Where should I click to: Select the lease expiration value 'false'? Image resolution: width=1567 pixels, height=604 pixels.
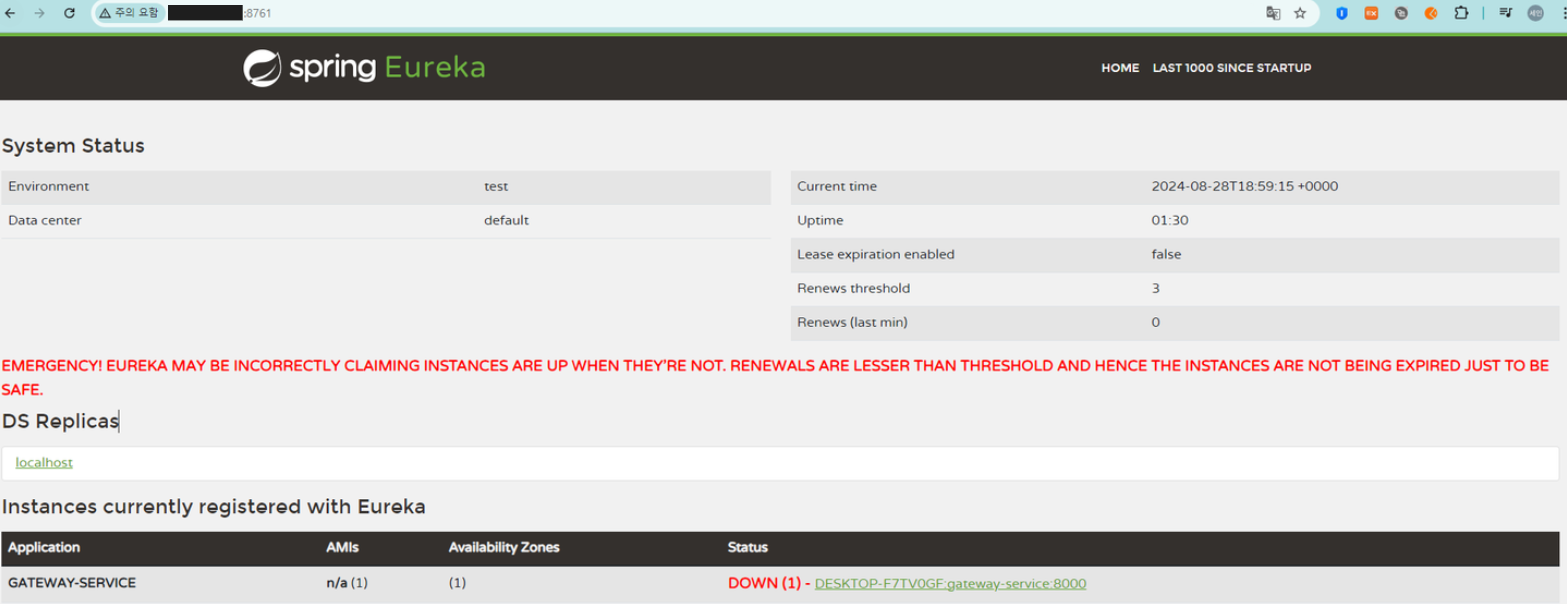pyautogui.click(x=1166, y=254)
